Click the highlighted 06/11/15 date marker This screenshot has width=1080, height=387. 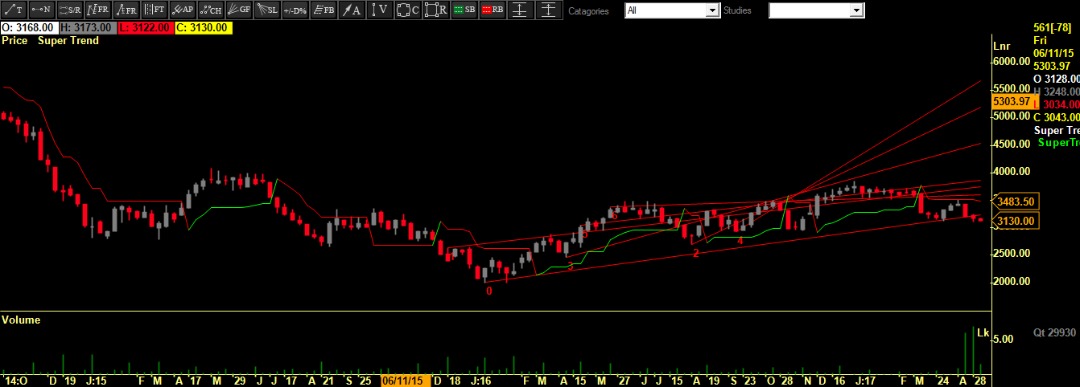click(x=406, y=381)
